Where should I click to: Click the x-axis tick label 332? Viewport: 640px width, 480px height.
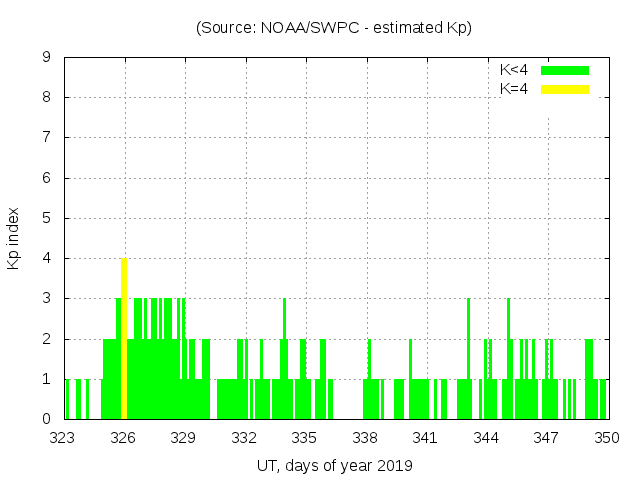244,438
